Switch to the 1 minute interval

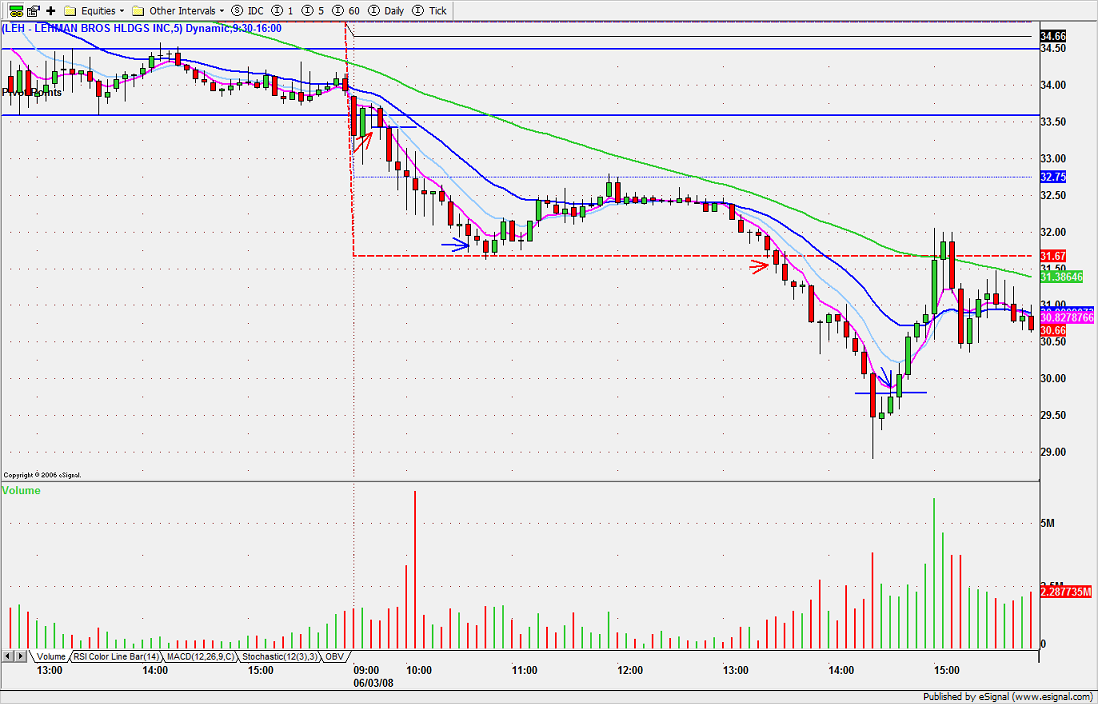(x=283, y=11)
